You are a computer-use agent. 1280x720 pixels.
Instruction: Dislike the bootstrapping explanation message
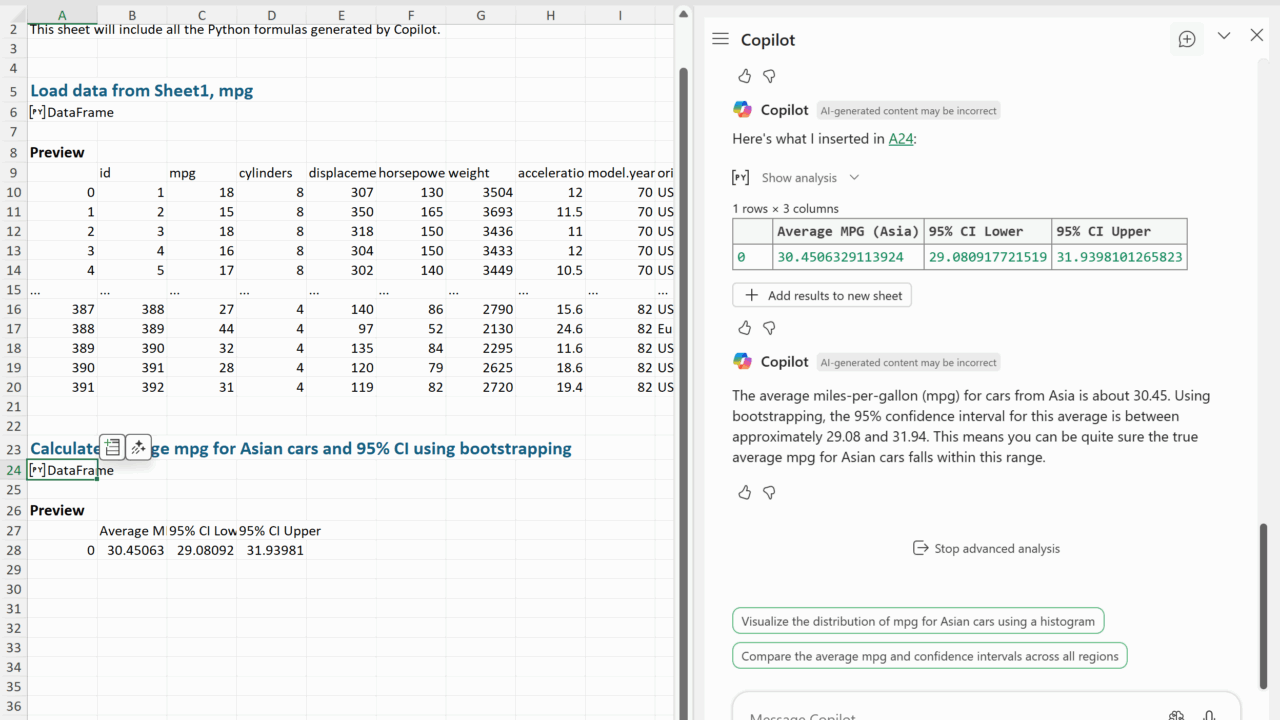(769, 492)
